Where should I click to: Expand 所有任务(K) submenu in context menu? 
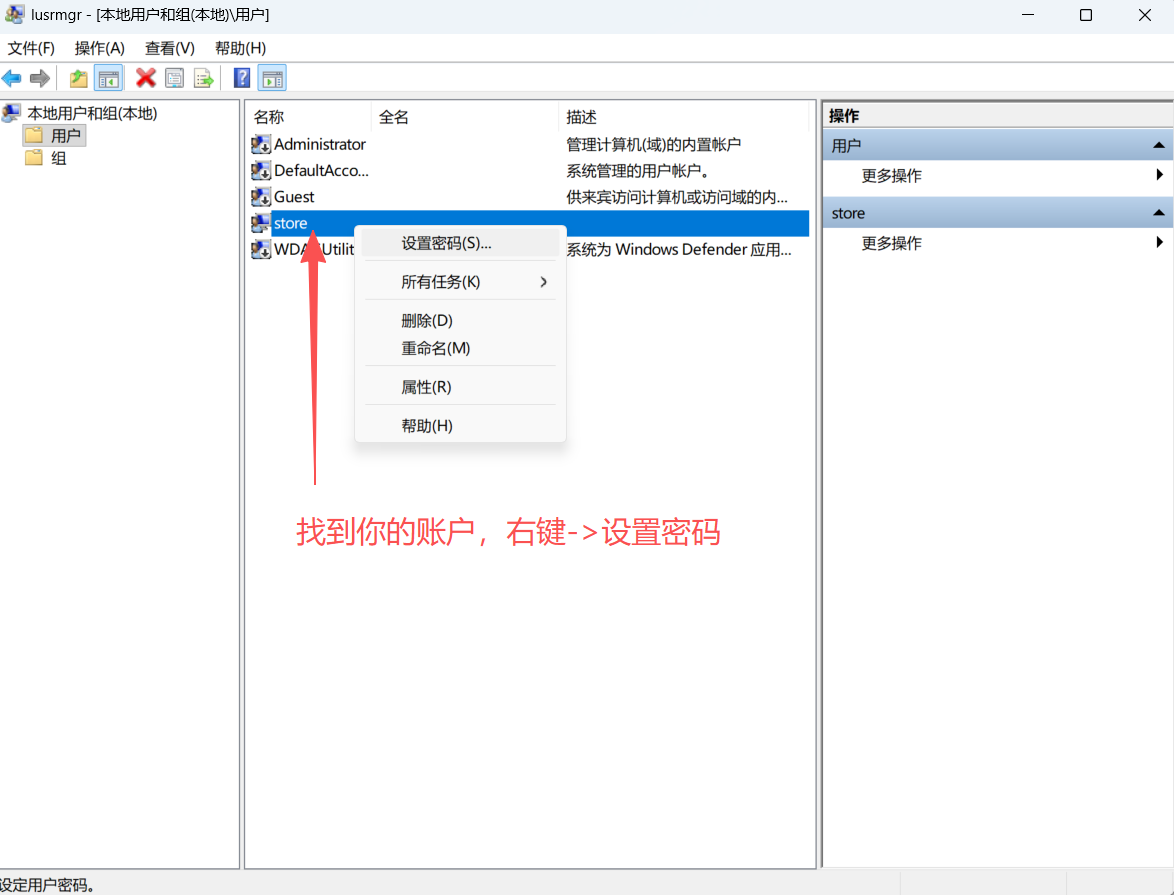point(543,282)
